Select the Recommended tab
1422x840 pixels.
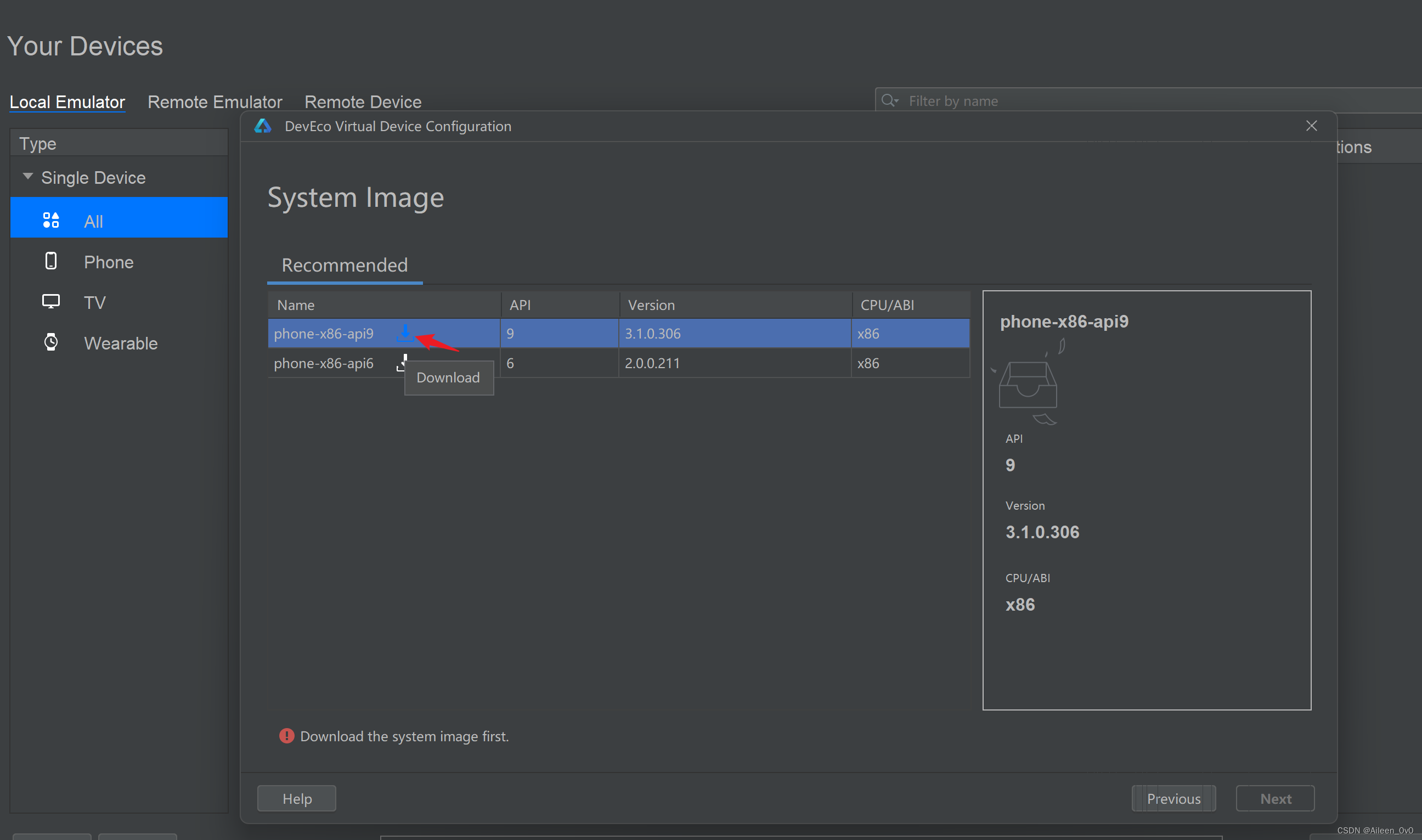(345, 265)
